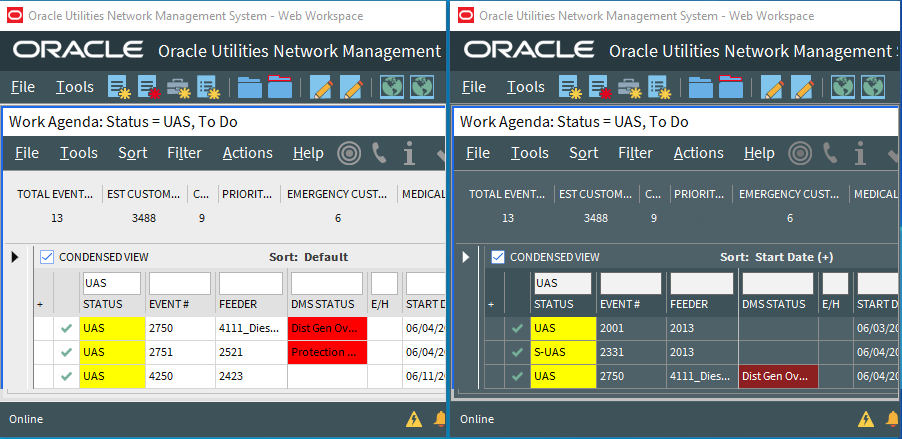This screenshot has height=439, width=902.
Task: Click E/H filter field in right window
Action: [835, 283]
